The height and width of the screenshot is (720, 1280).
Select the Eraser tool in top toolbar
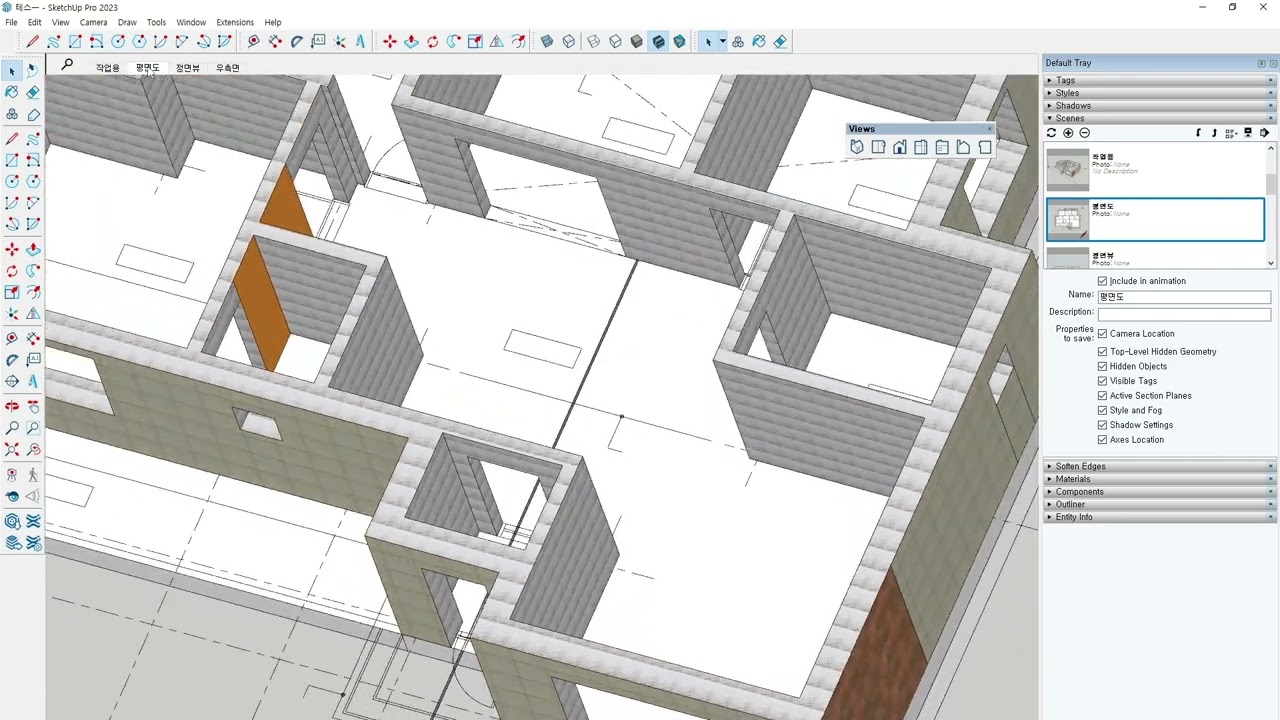point(780,41)
